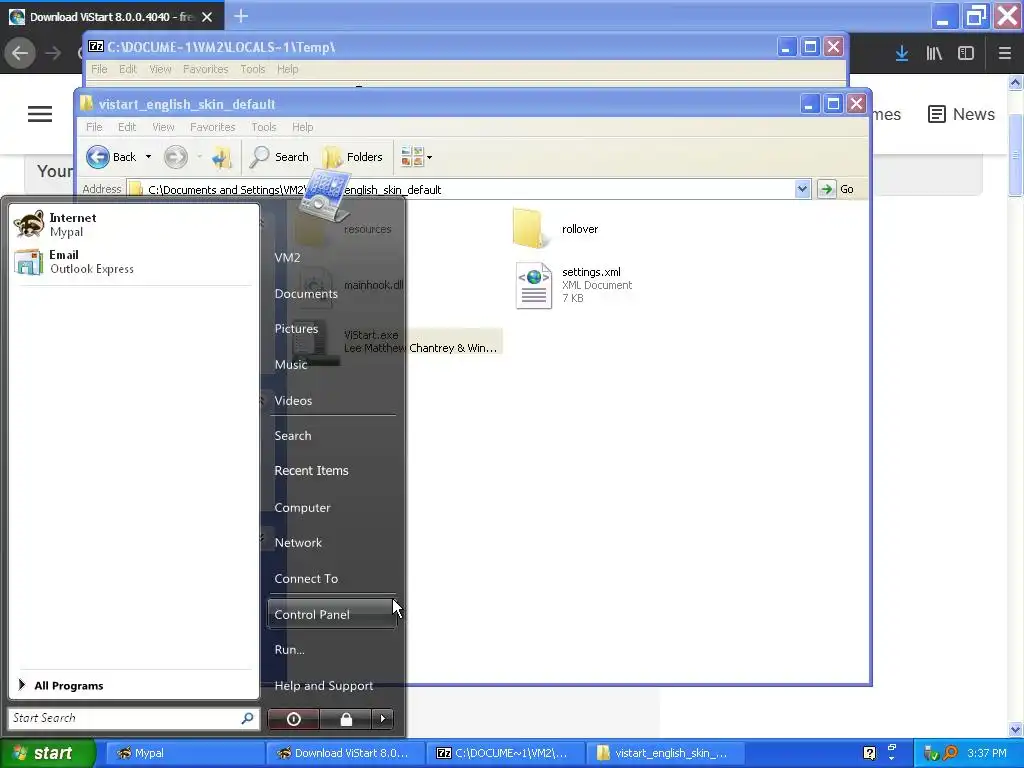Viewport: 1024px width, 768px height.
Task: Open website hamburger navigation menu
Action: tap(40, 114)
